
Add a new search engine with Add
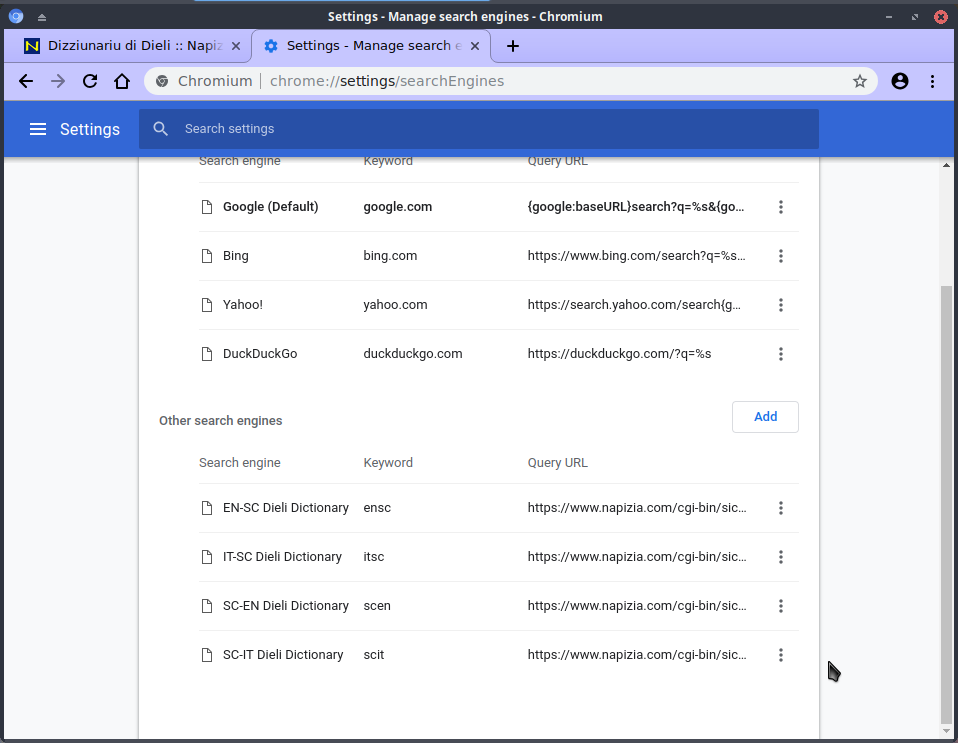coord(765,417)
